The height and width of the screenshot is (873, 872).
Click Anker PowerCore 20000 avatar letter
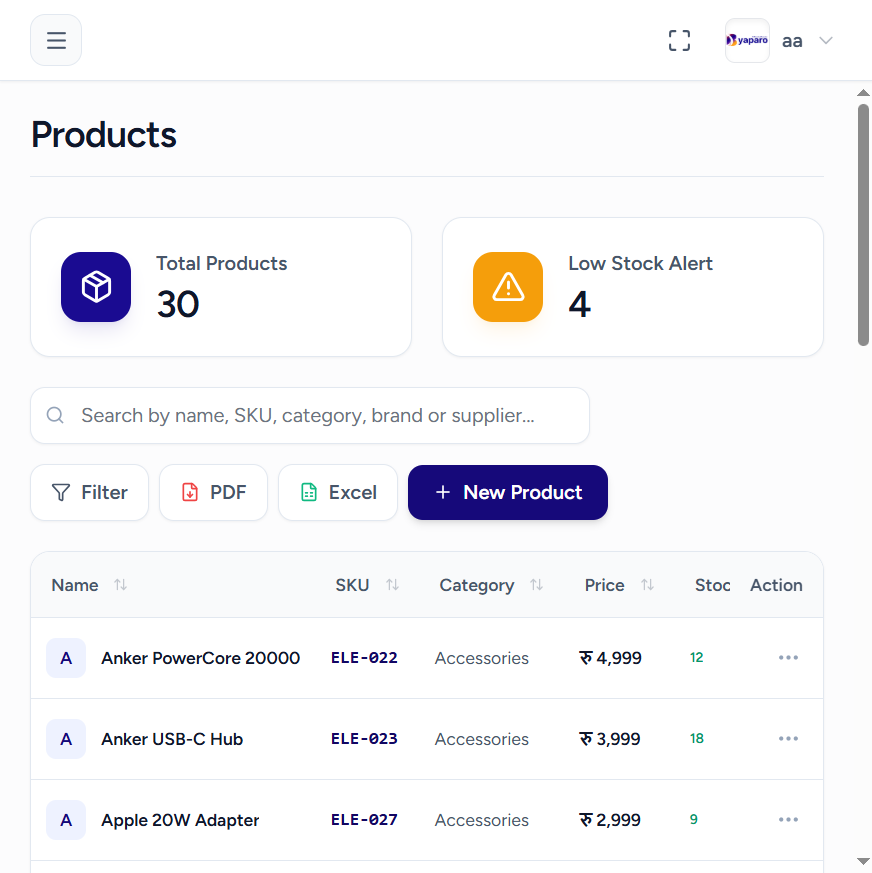pyautogui.click(x=66, y=658)
